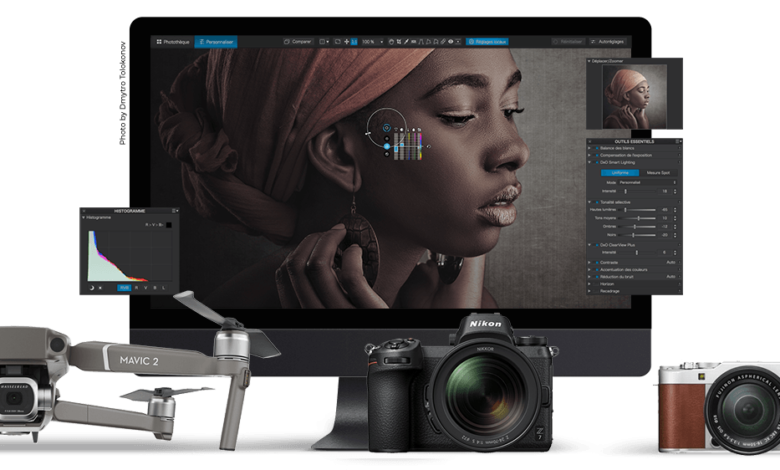Expand Compensation de l'exposition section
The image size is (780, 470).
[x=589, y=155]
